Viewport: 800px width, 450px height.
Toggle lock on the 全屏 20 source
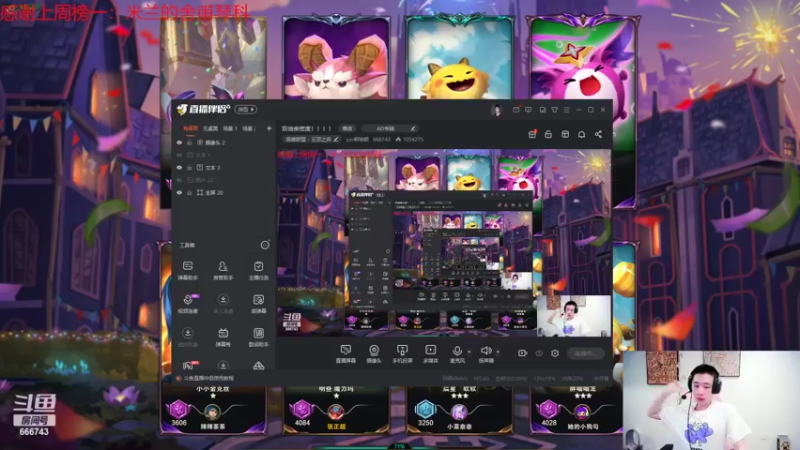189,192
